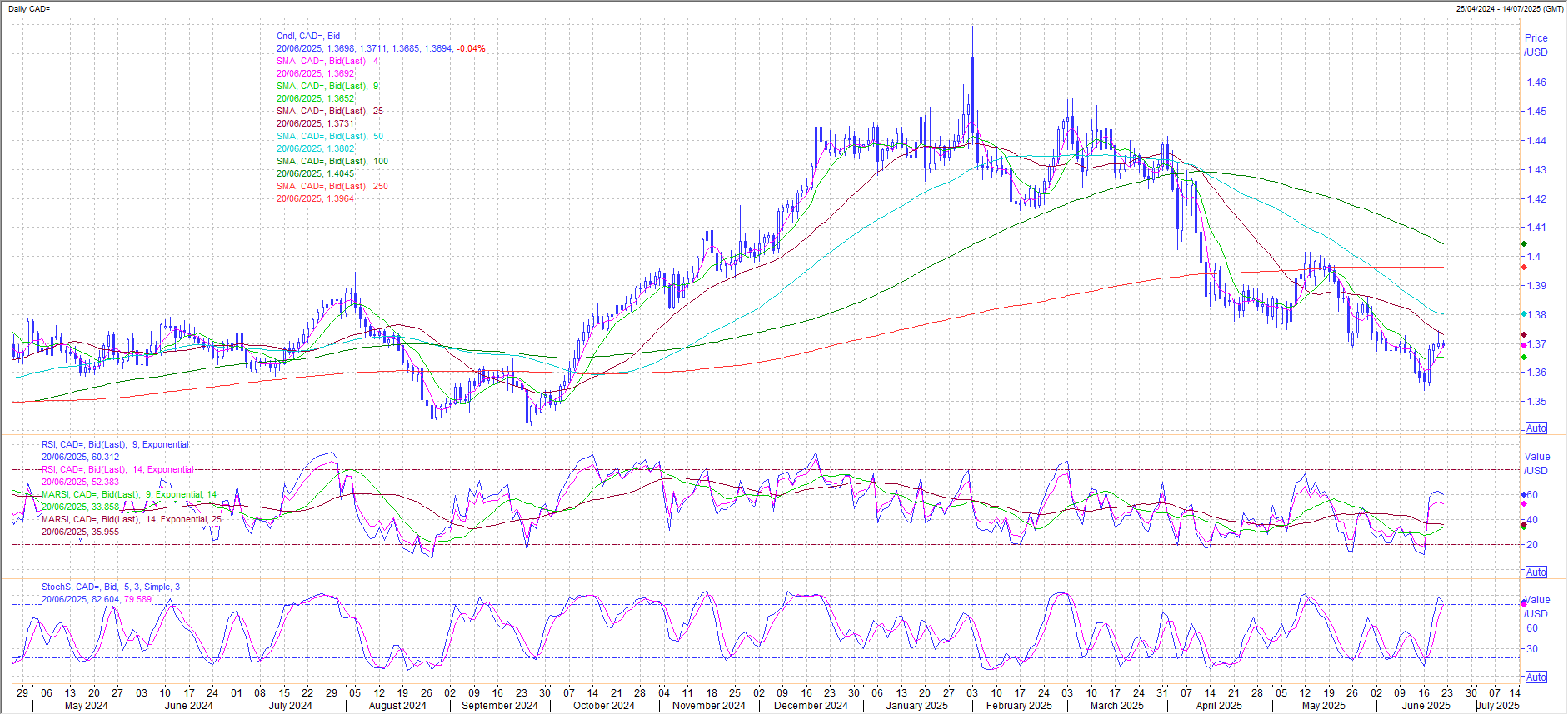Select the SMA 9 legend label

pos(327,86)
